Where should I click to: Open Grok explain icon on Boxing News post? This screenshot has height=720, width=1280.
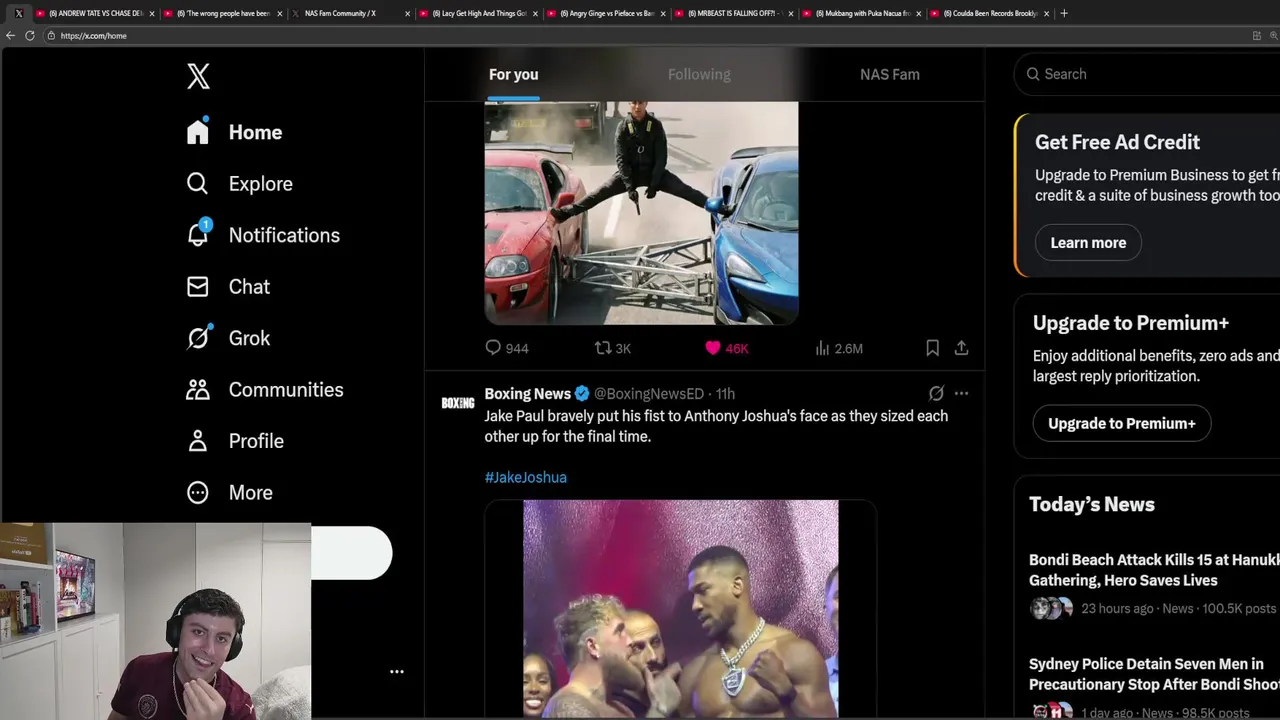click(936, 394)
